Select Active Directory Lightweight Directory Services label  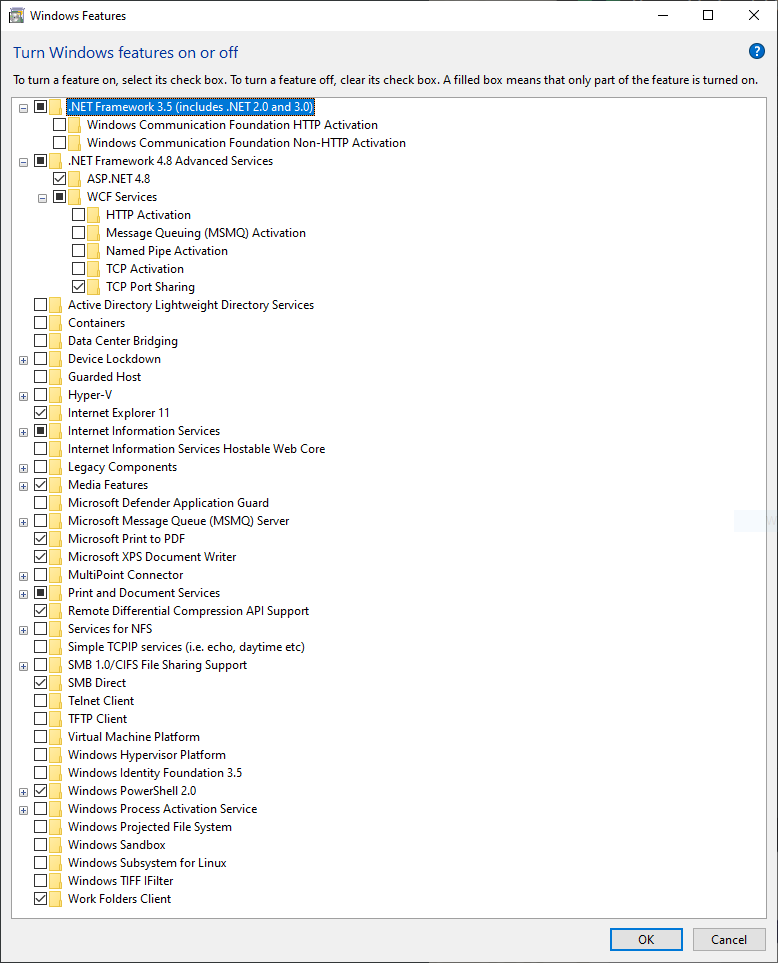pyautogui.click(x=191, y=305)
